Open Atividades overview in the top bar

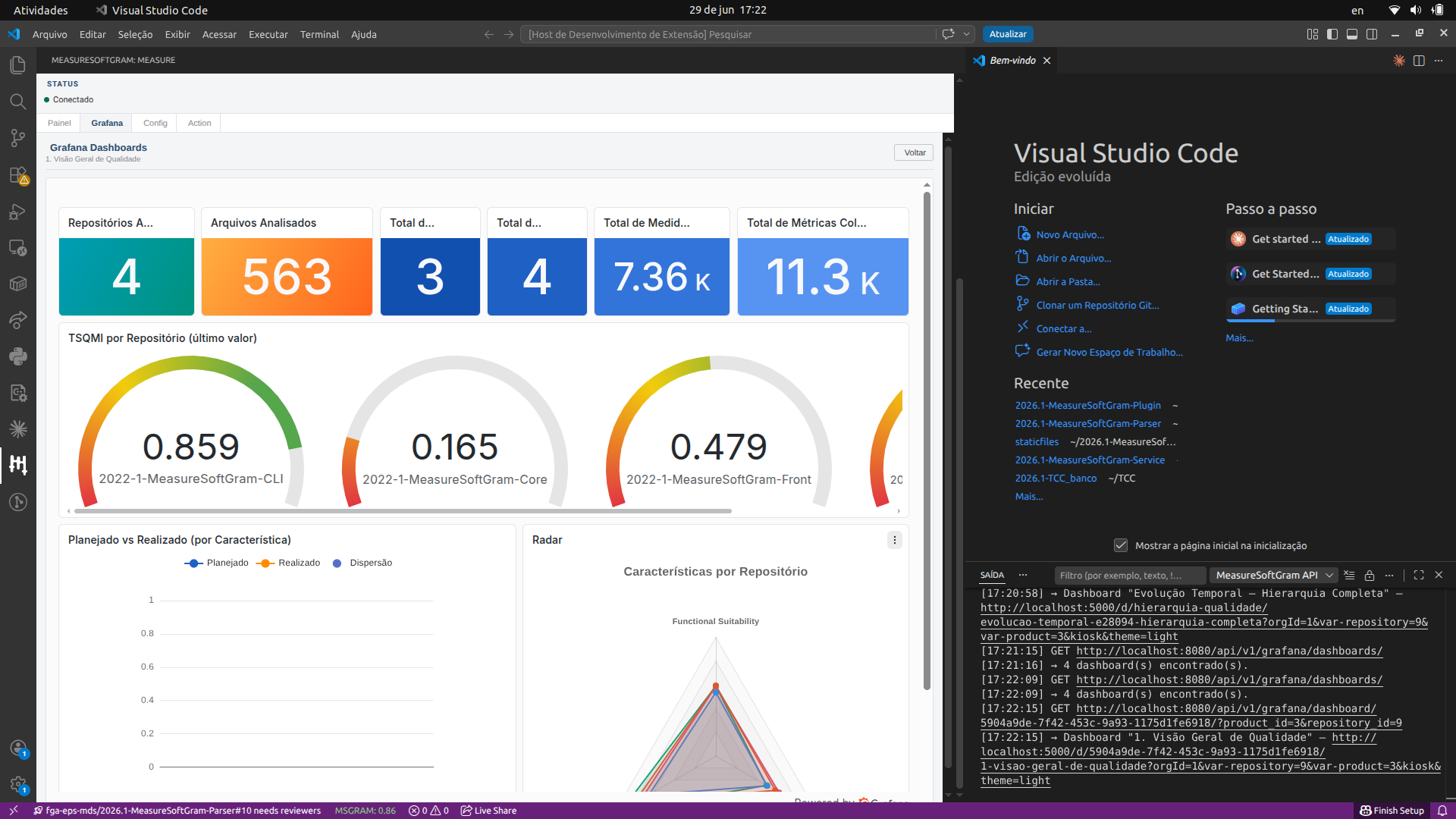(x=41, y=10)
